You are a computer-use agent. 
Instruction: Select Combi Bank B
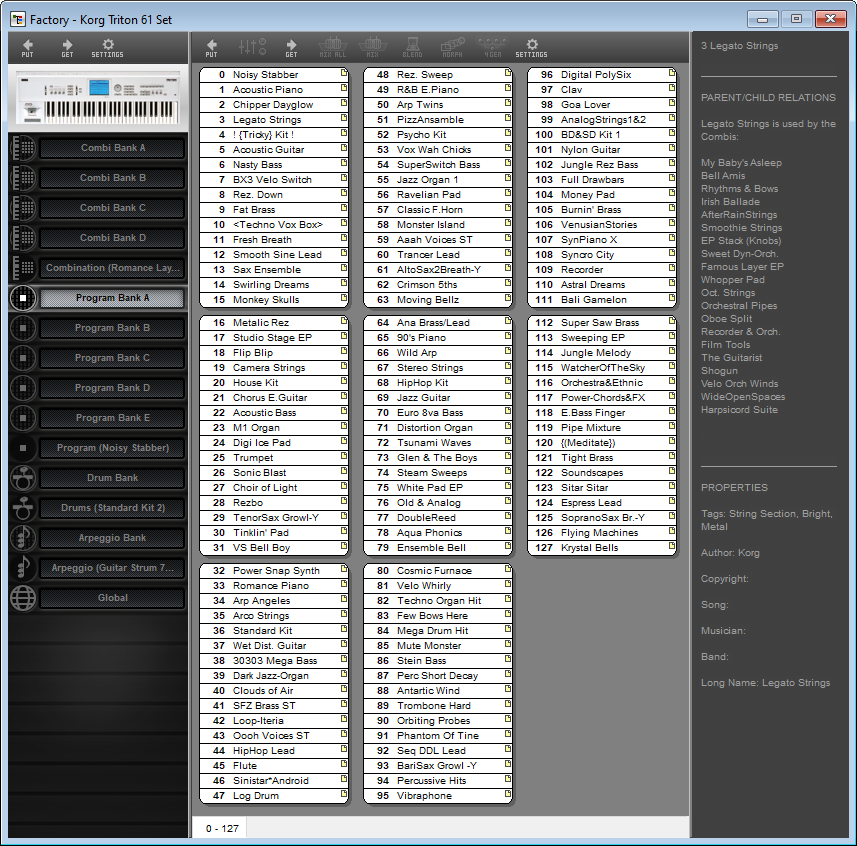tap(112, 178)
